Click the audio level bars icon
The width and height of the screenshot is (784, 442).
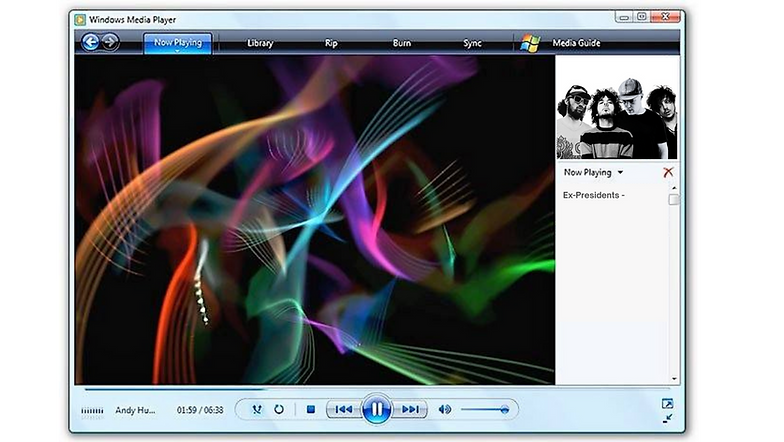(92, 410)
